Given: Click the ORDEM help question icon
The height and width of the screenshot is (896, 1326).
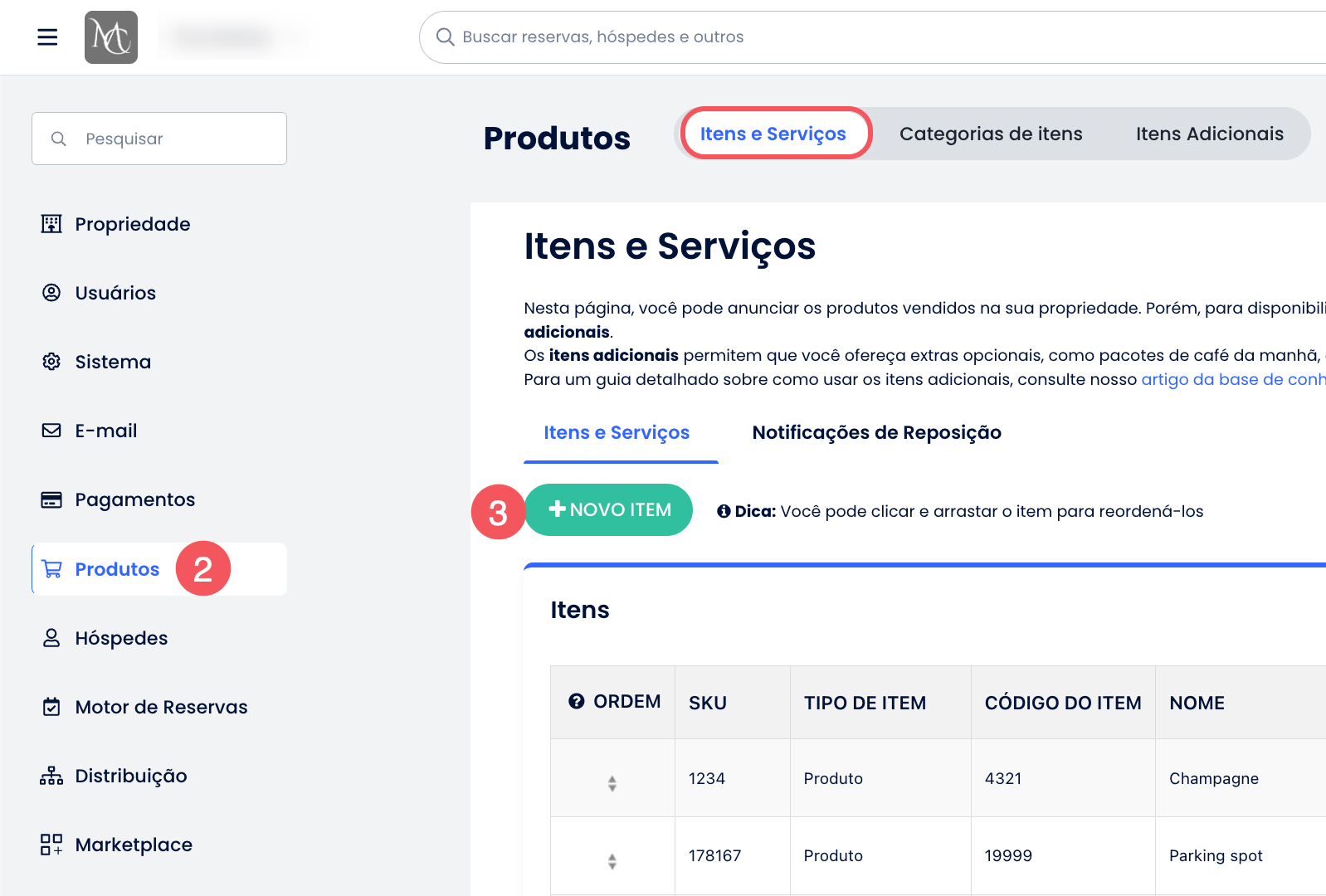Looking at the screenshot, I should 576,702.
